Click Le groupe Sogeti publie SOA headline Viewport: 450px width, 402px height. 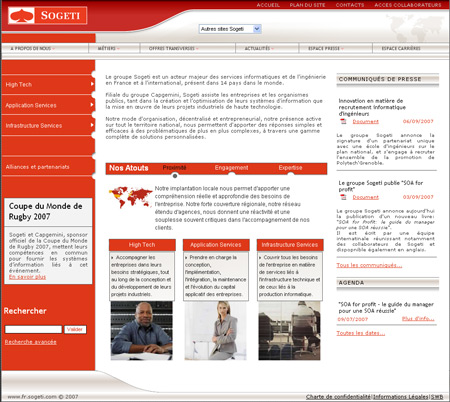coord(381,186)
